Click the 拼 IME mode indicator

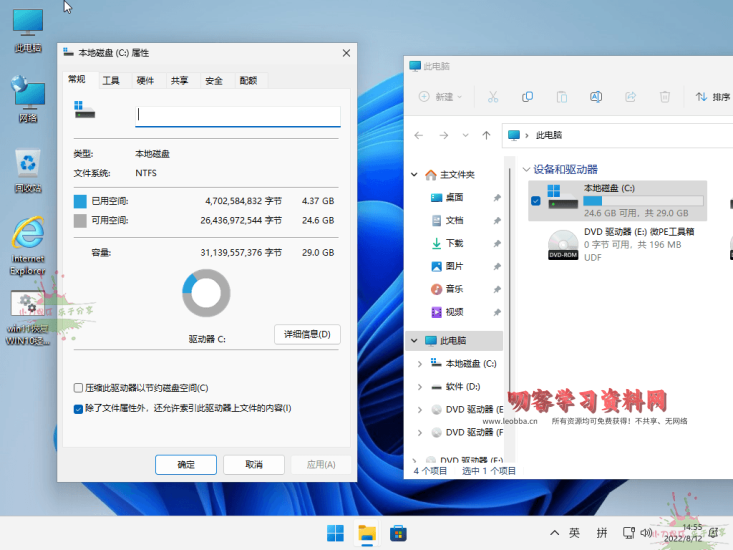[x=602, y=533]
